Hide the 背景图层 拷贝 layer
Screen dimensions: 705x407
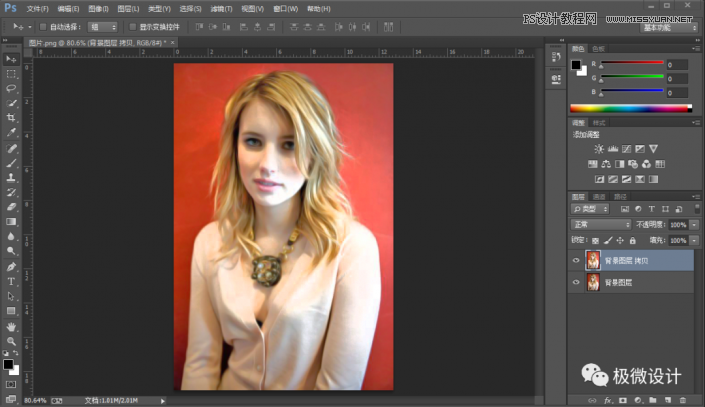576,260
